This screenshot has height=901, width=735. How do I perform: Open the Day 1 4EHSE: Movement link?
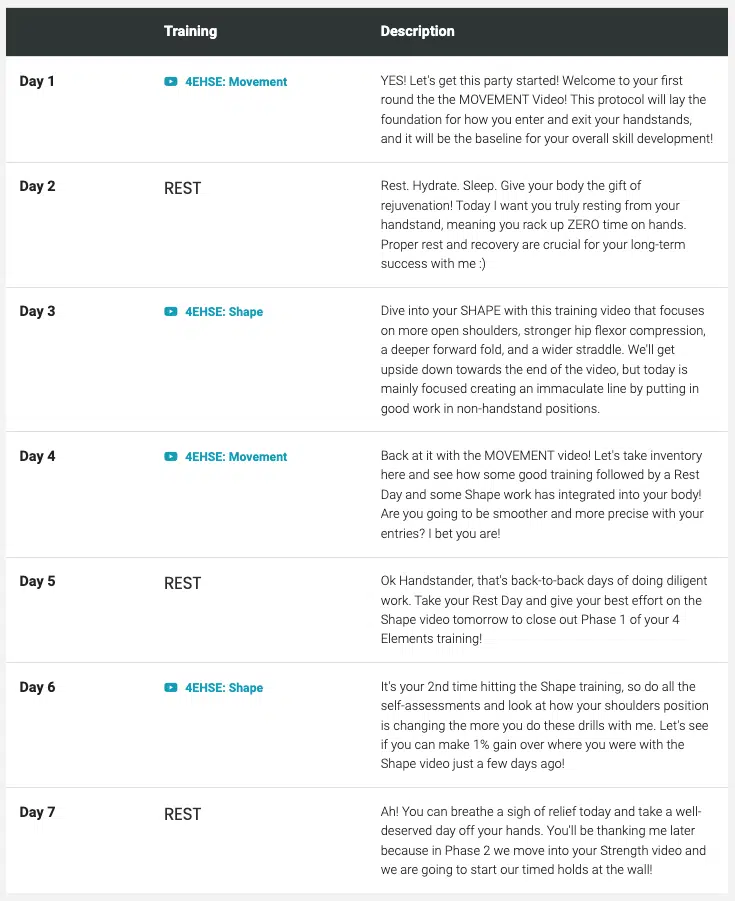[236, 82]
